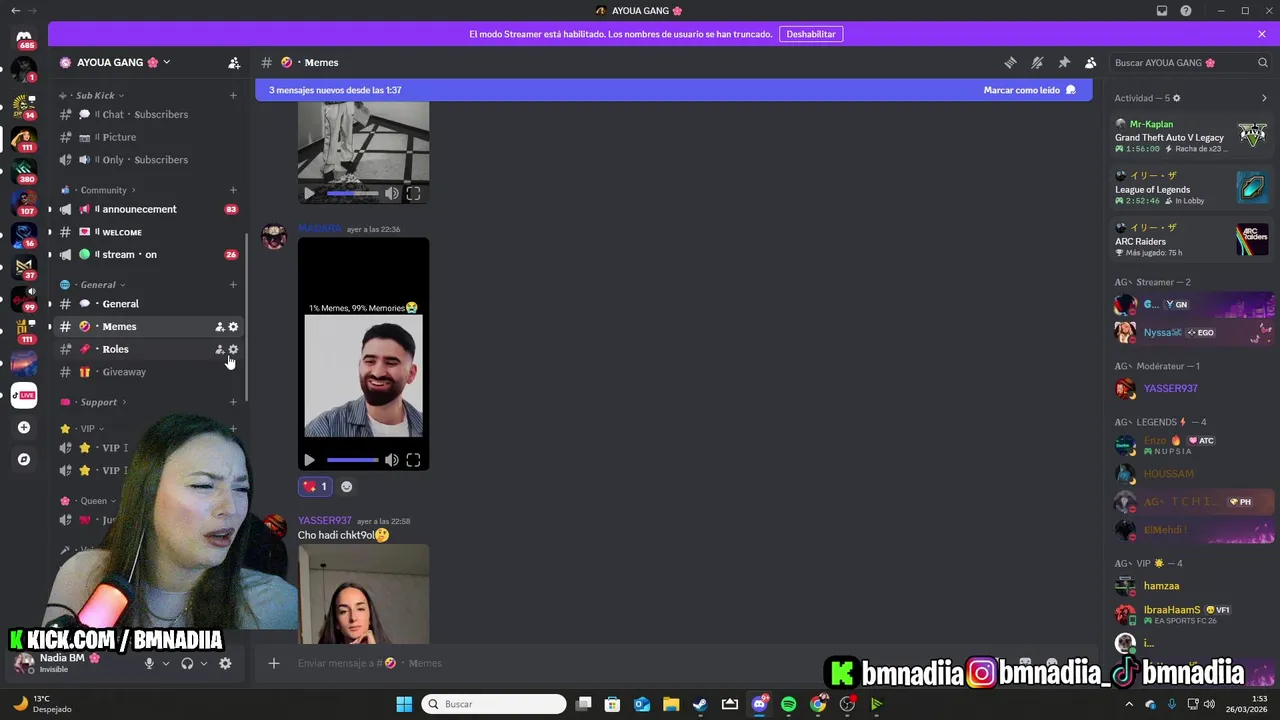Open the Steam taskbar icon

[x=700, y=704]
